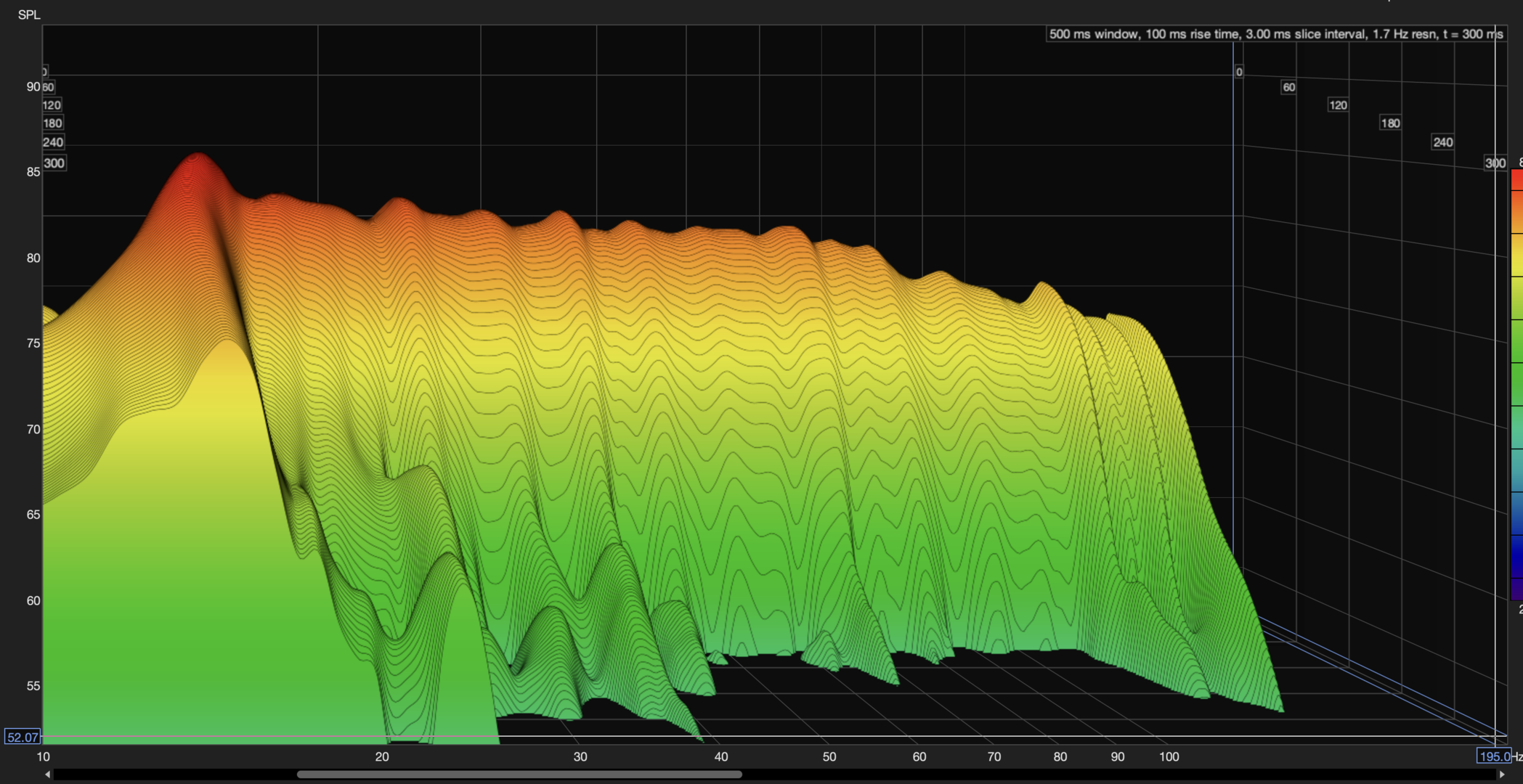This screenshot has width=1523, height=784.
Task: Click the 300 ms time label on the left
Action: (x=54, y=163)
